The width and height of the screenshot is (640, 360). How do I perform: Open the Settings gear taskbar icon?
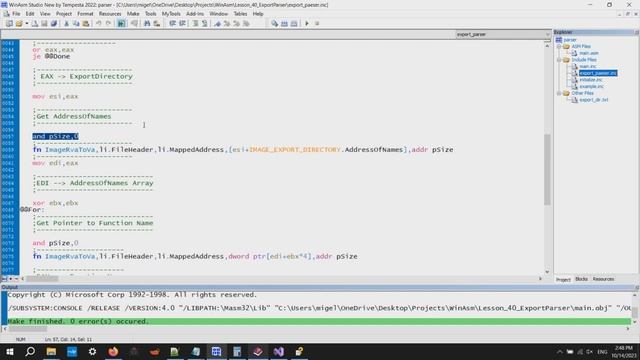click(92, 351)
